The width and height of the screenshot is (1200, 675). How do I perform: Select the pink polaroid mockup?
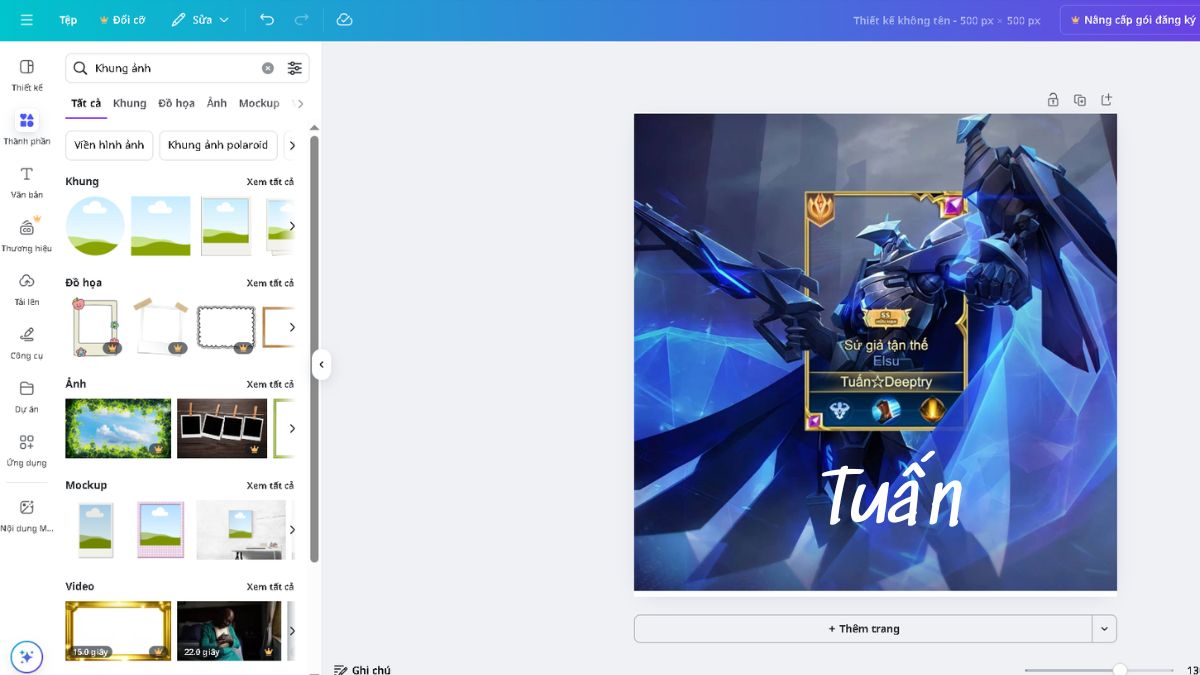(x=160, y=530)
